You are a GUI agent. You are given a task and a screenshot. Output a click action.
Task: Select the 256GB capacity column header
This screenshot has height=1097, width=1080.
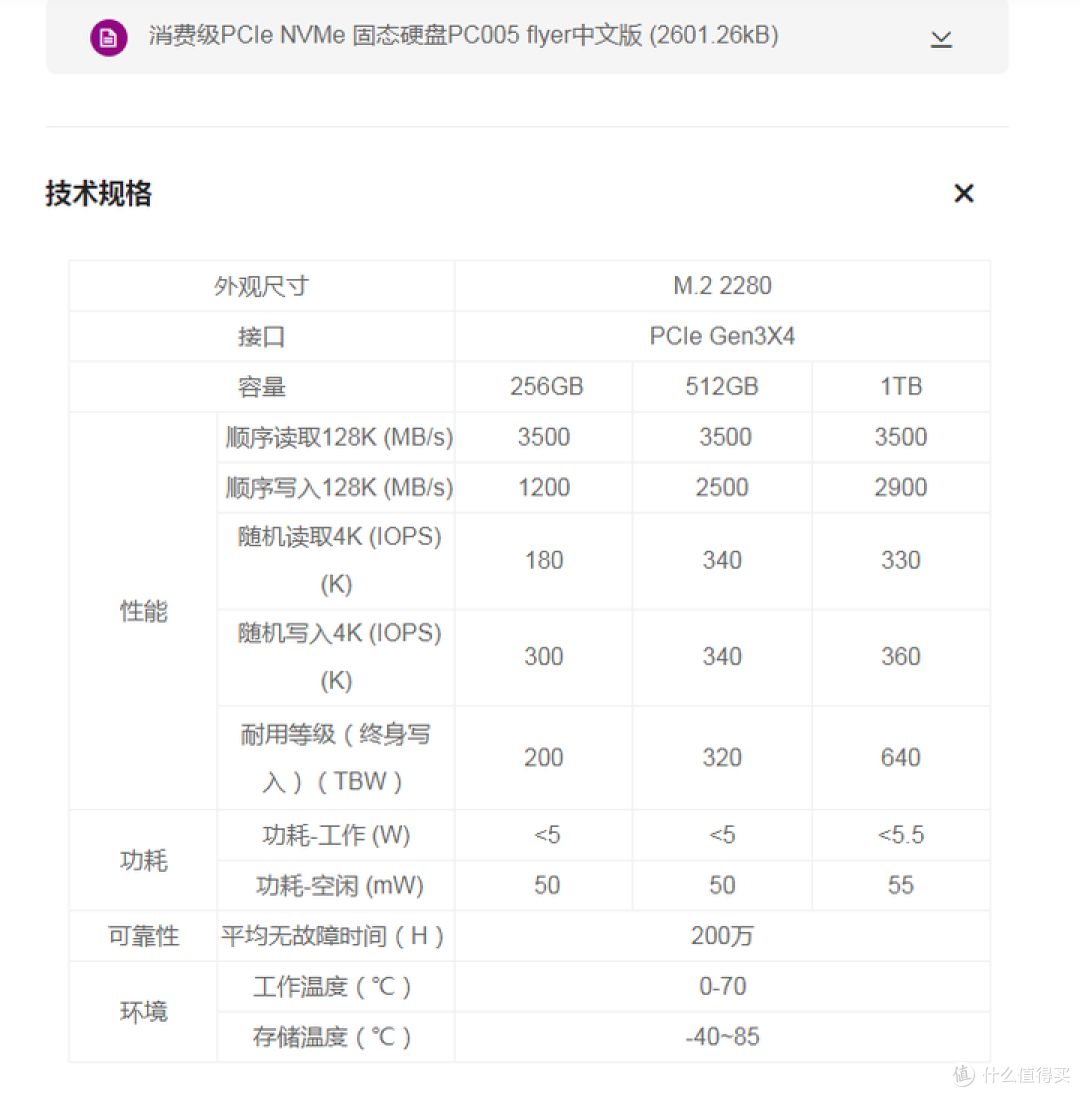[543, 386]
